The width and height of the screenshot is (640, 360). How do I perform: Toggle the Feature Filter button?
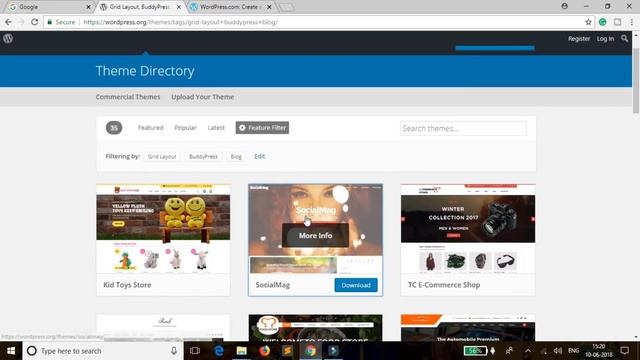click(262, 128)
